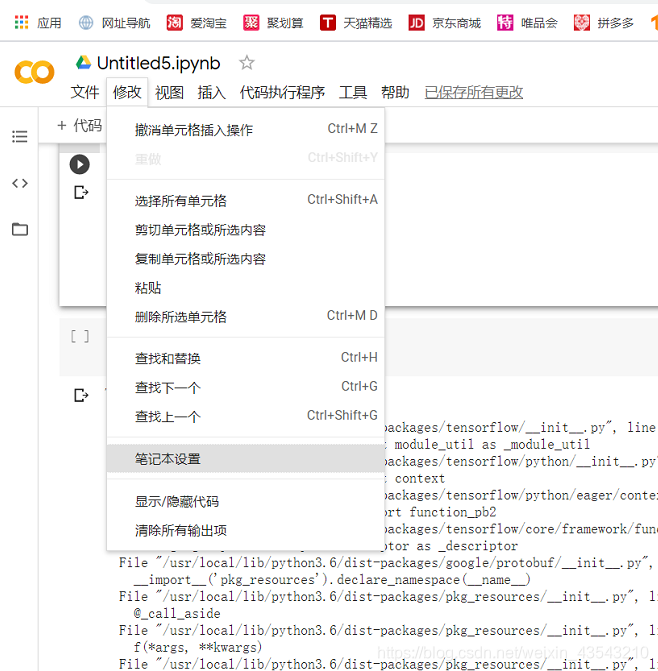Open 笔记本设置
The width and height of the screenshot is (658, 671).
(246, 459)
